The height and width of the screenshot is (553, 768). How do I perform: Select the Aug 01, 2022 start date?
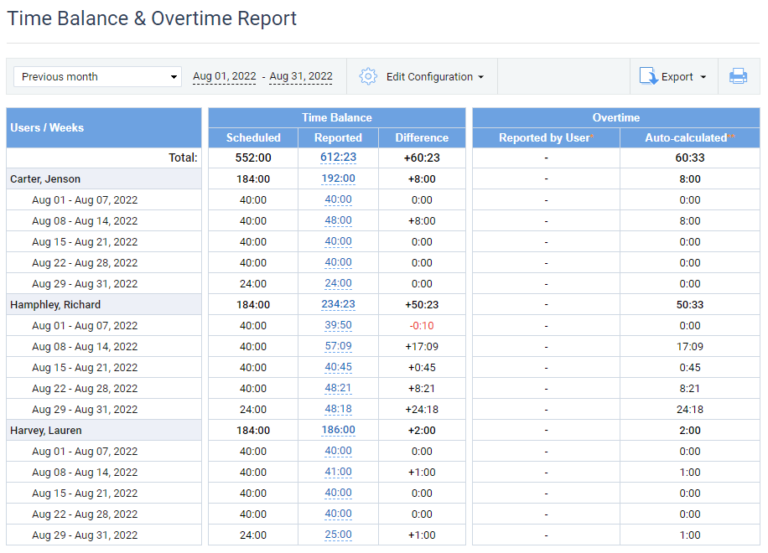coord(225,77)
